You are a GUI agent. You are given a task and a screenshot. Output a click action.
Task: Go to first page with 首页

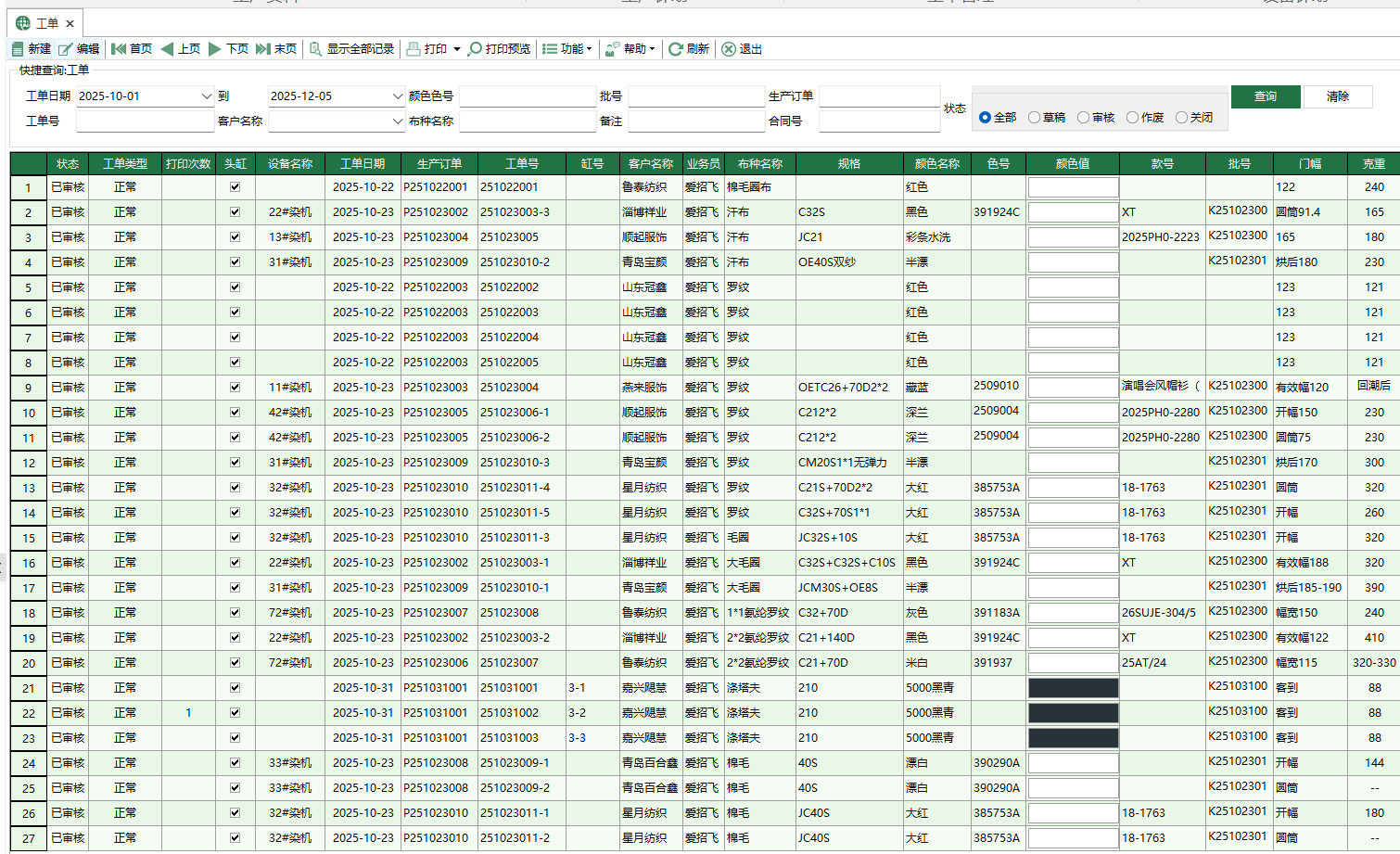132,49
